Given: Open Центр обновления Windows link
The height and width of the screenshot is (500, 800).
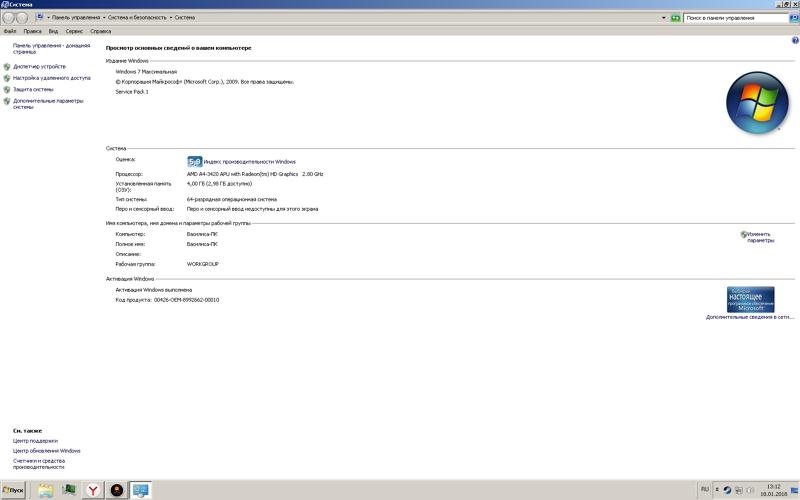Looking at the screenshot, I should pos(46,452).
